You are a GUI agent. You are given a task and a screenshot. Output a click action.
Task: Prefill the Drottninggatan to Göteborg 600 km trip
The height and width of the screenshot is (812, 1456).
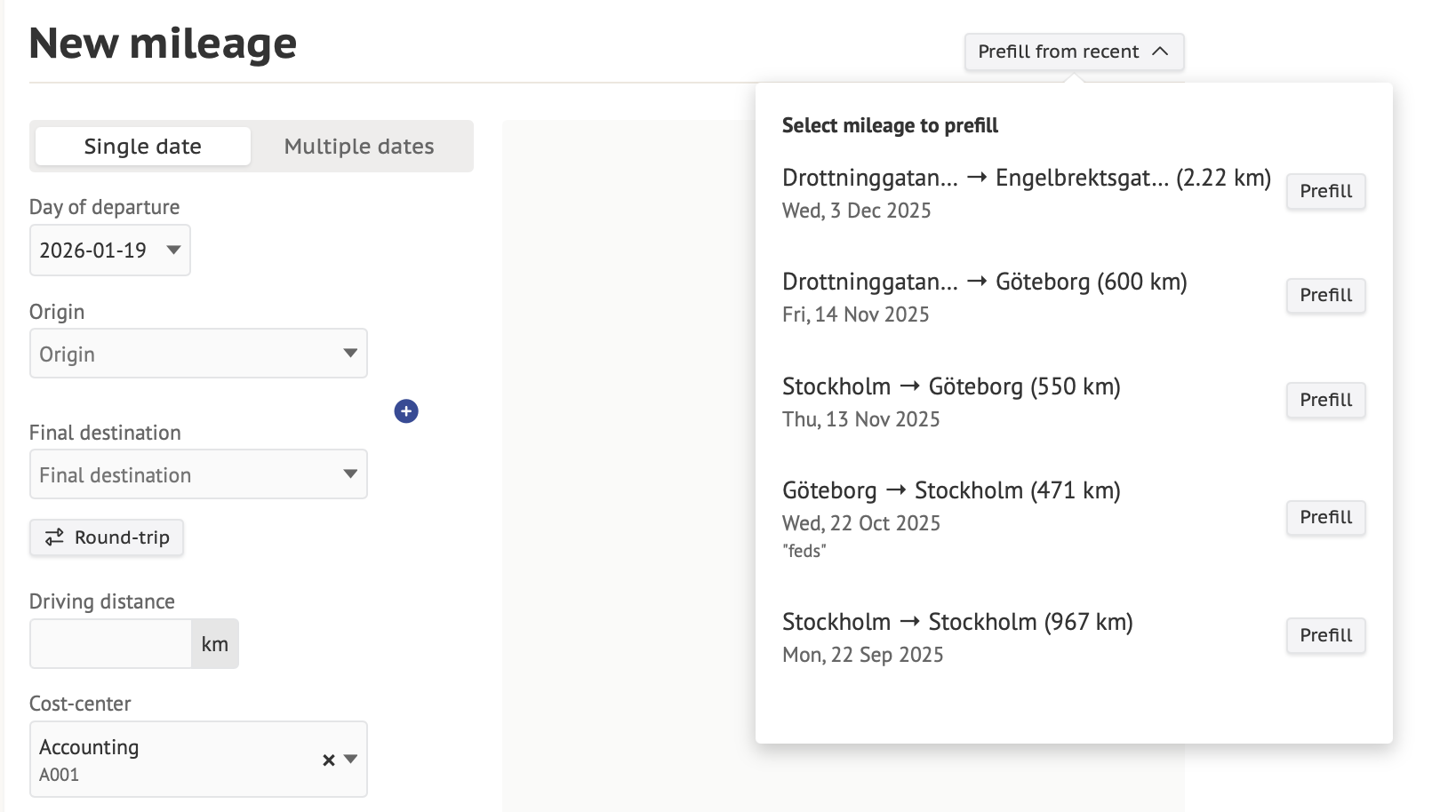[x=1325, y=295]
